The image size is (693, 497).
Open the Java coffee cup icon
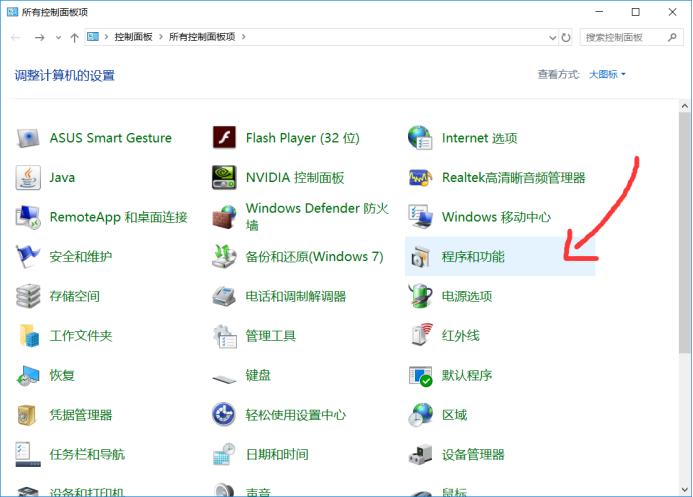coord(28,178)
